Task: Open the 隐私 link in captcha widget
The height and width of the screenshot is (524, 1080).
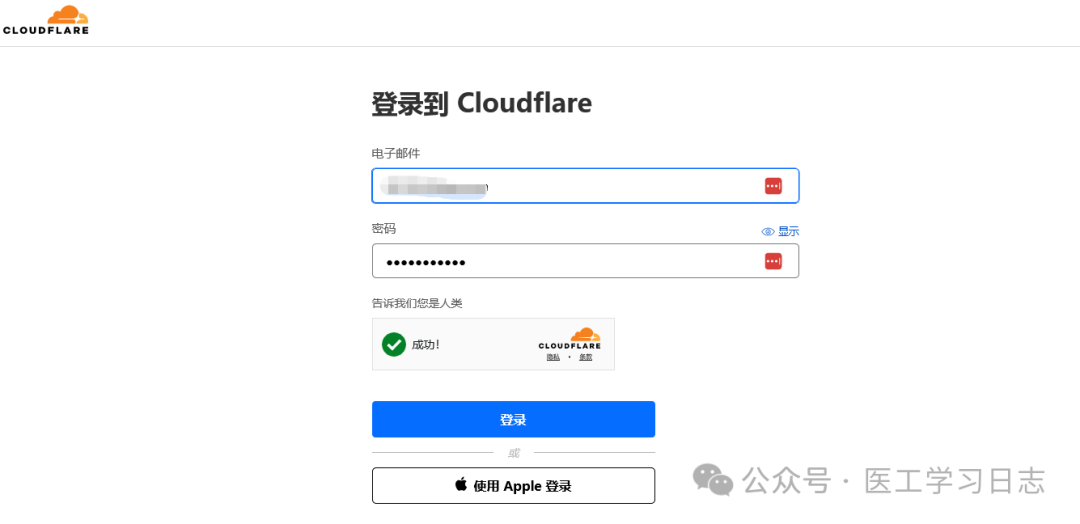Action: tap(553, 357)
